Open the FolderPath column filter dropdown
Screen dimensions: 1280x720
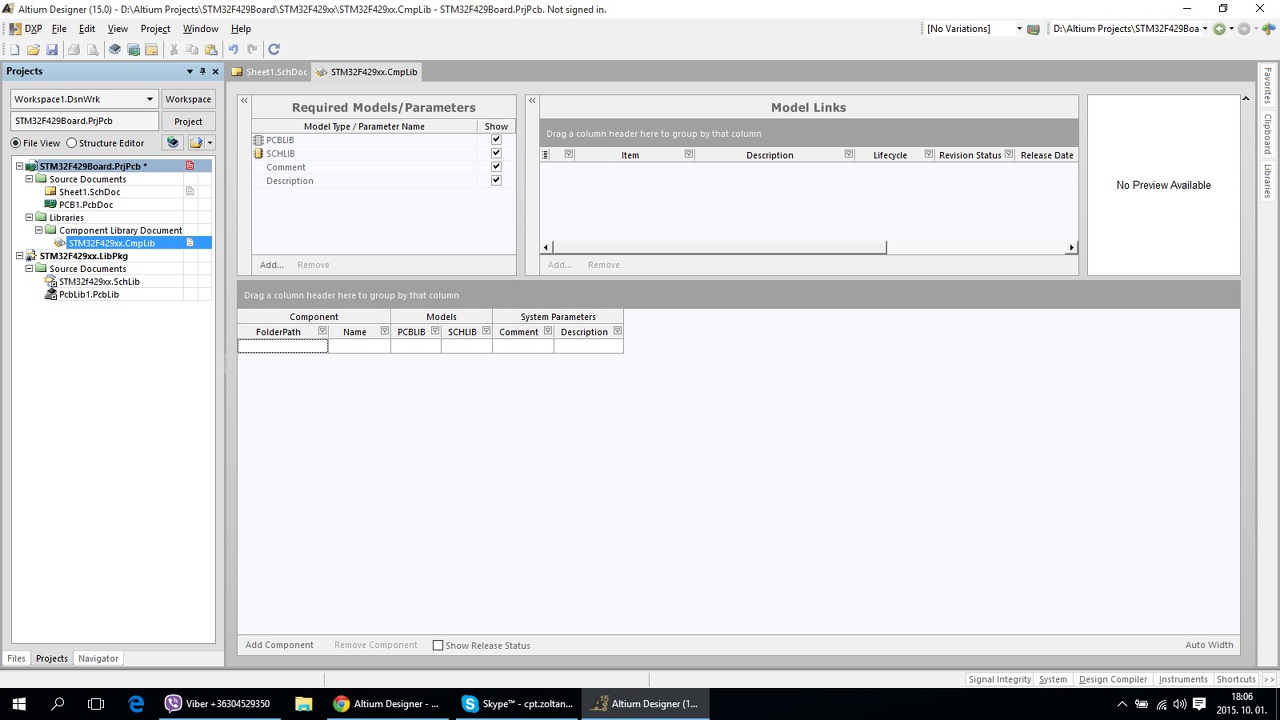(x=322, y=331)
